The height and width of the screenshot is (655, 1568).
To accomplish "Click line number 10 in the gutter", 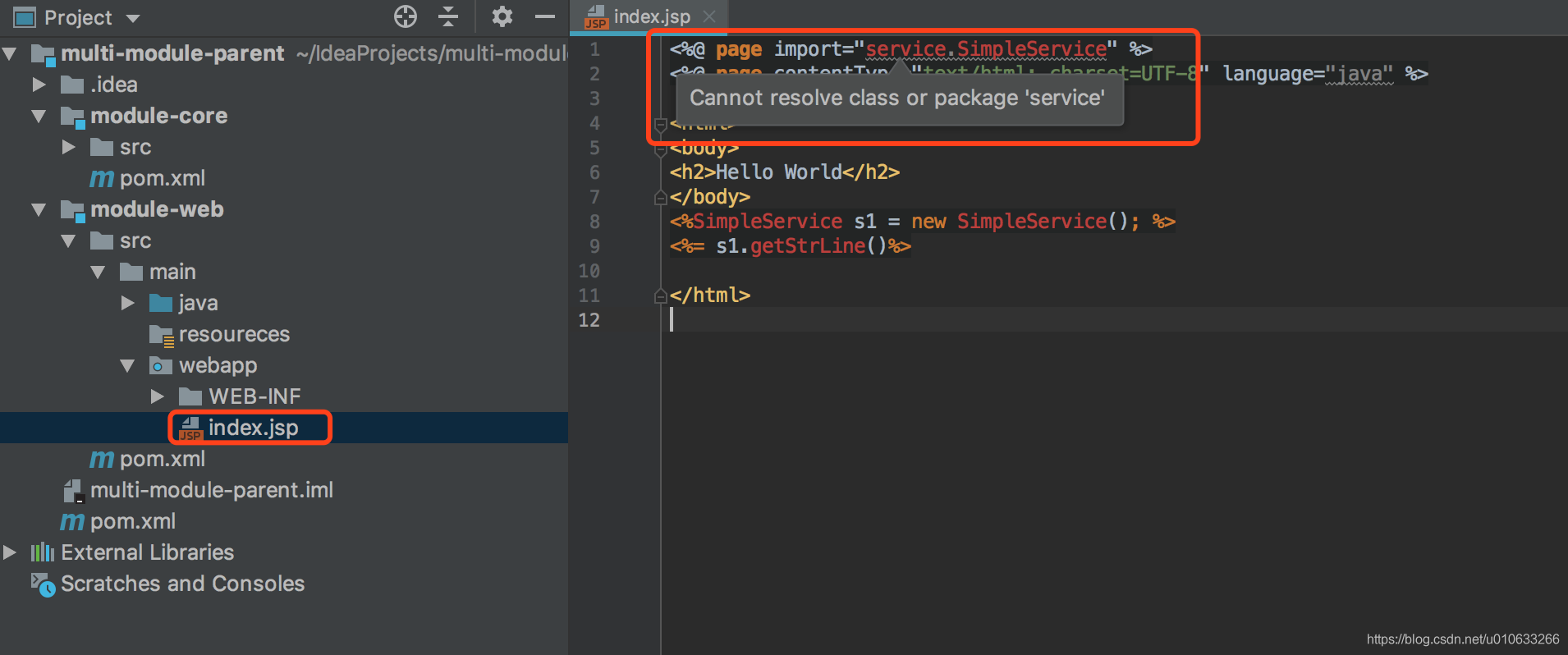I will click(589, 271).
